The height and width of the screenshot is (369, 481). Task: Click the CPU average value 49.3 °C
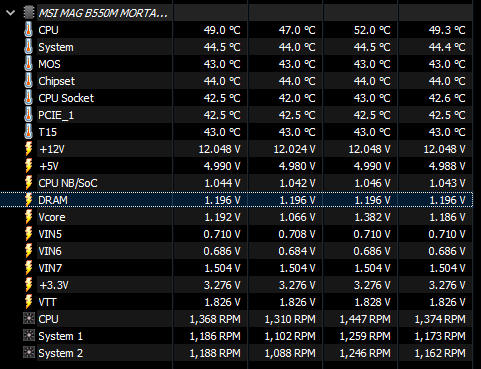447,30
